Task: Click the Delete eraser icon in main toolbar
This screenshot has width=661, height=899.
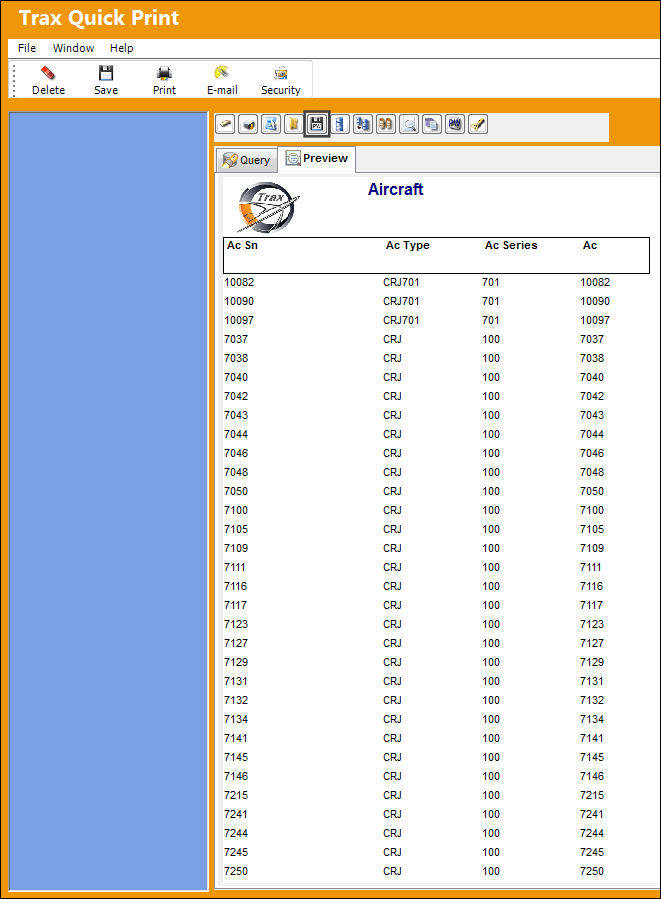Action: pos(48,73)
